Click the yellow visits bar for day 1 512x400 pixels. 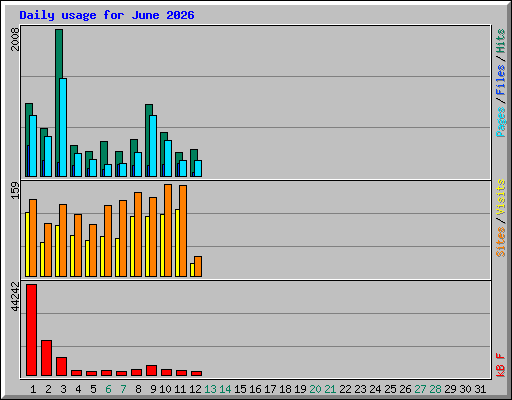[27, 244]
